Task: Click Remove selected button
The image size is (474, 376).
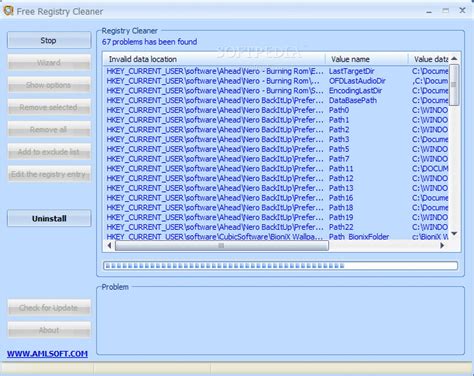Action: coord(49,107)
